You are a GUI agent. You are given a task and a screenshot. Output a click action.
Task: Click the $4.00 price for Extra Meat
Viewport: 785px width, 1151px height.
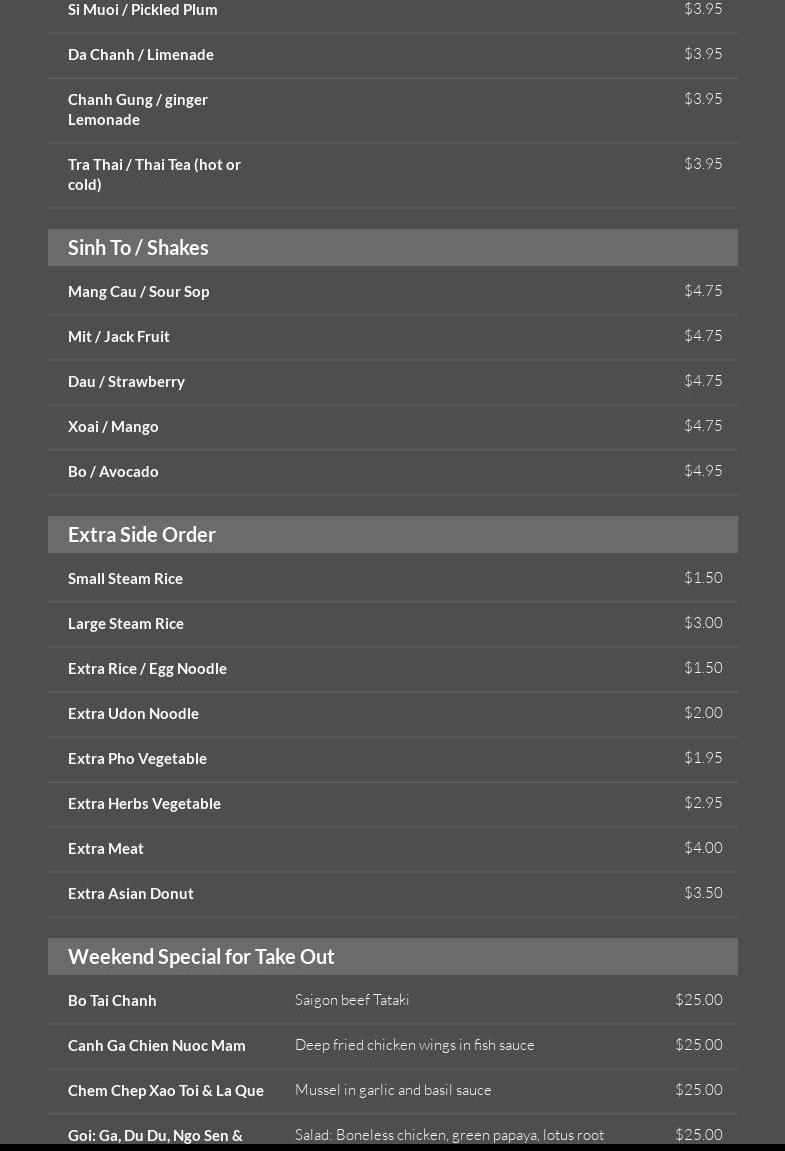[x=703, y=848]
